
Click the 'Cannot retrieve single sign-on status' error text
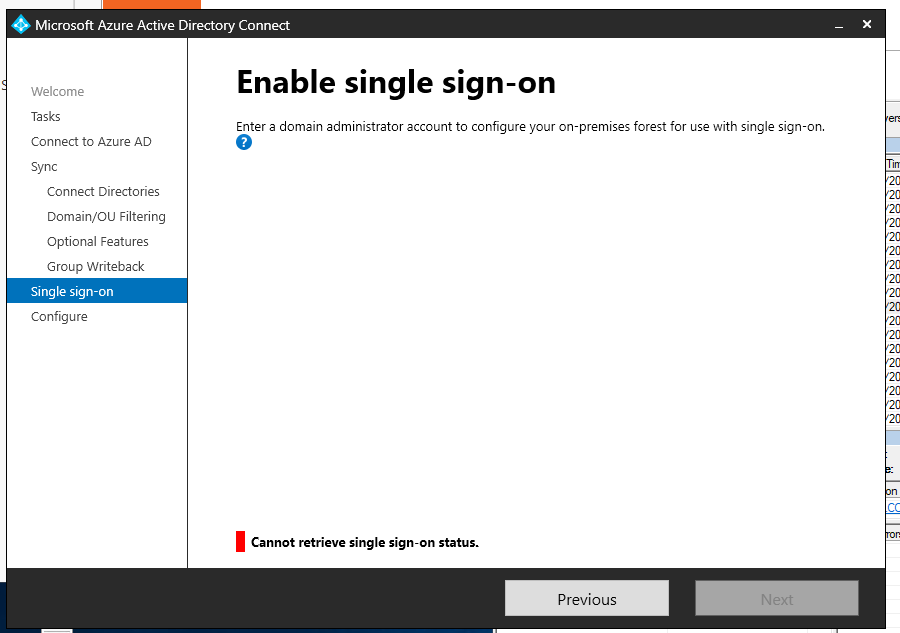click(x=364, y=542)
